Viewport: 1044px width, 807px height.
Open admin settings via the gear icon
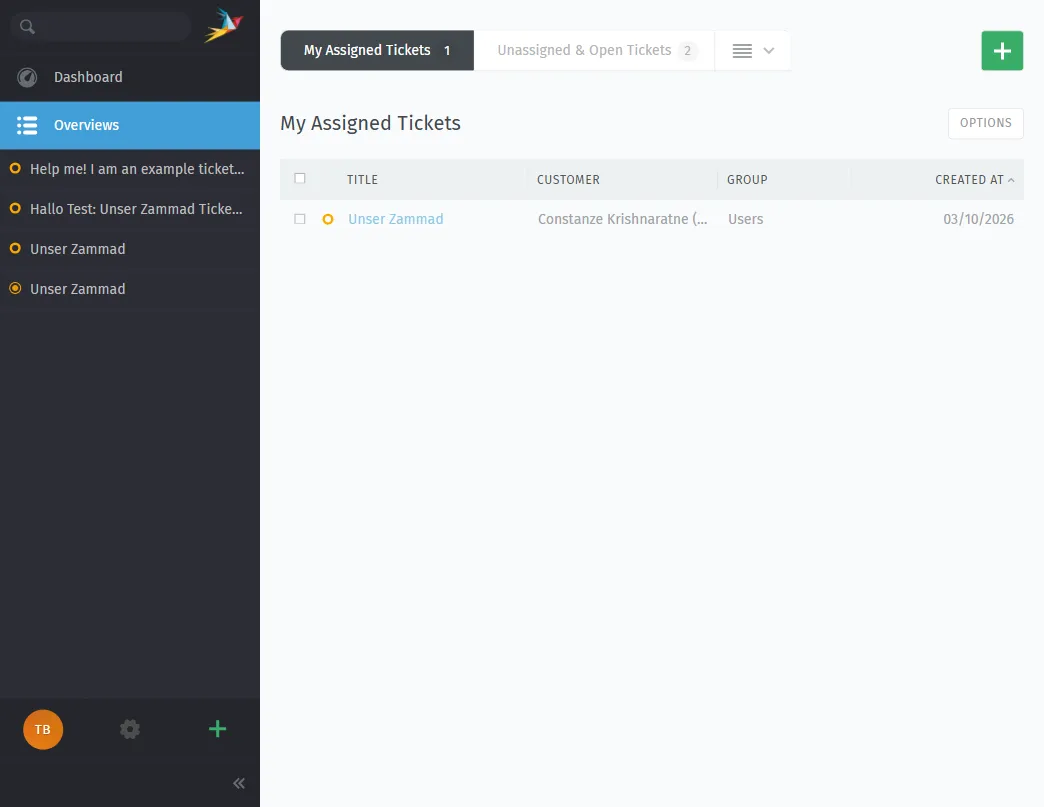[x=130, y=729]
